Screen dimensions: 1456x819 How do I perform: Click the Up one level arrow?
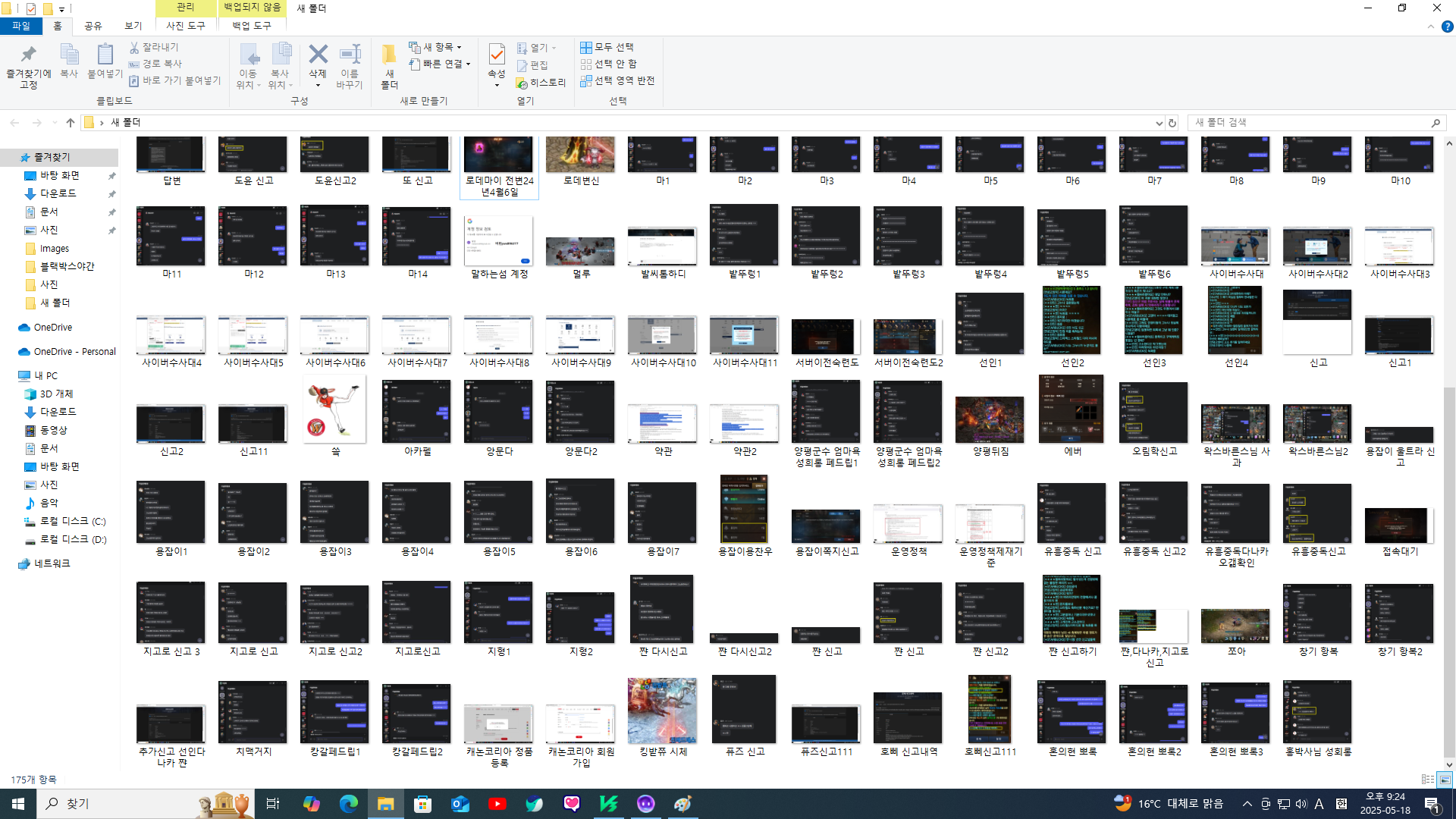71,123
